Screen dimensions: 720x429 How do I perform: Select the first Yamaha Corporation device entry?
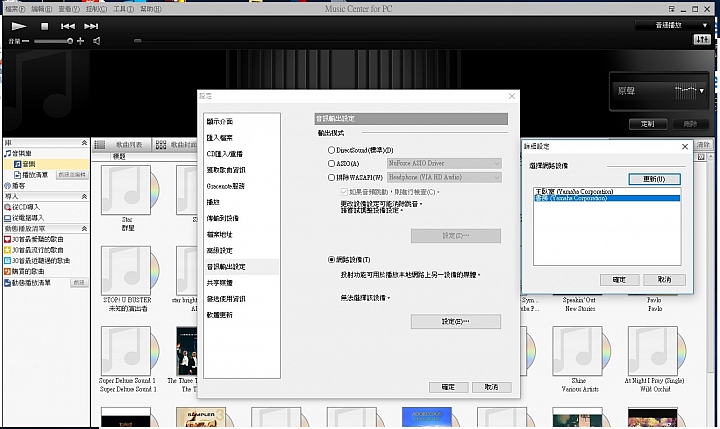click(607, 192)
